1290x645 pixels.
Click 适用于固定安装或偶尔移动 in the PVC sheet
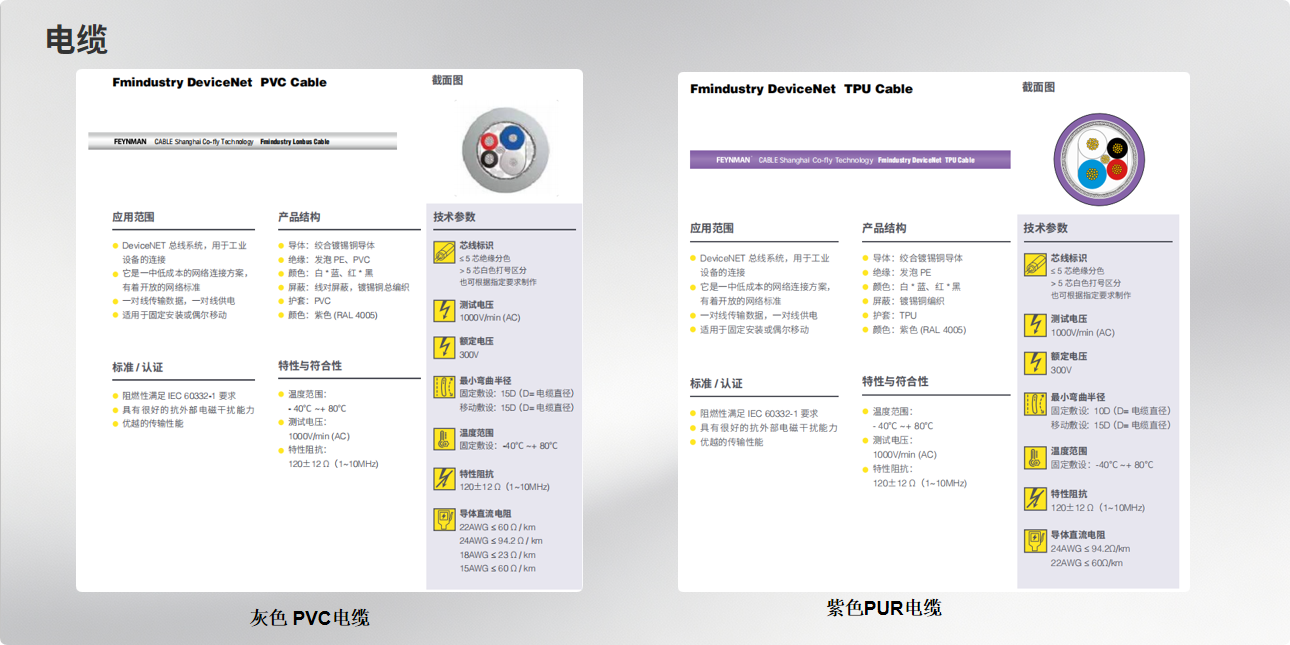click(x=174, y=315)
